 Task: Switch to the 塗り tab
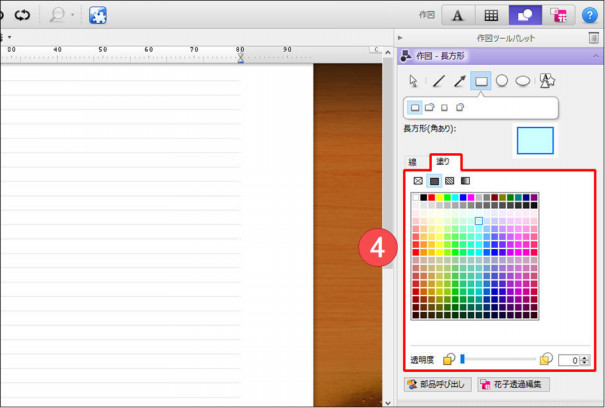pyautogui.click(x=444, y=162)
